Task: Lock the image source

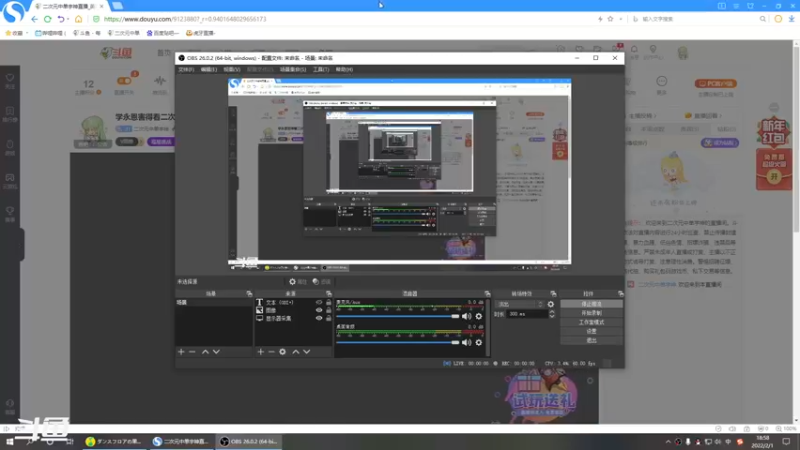Action: coord(329,310)
